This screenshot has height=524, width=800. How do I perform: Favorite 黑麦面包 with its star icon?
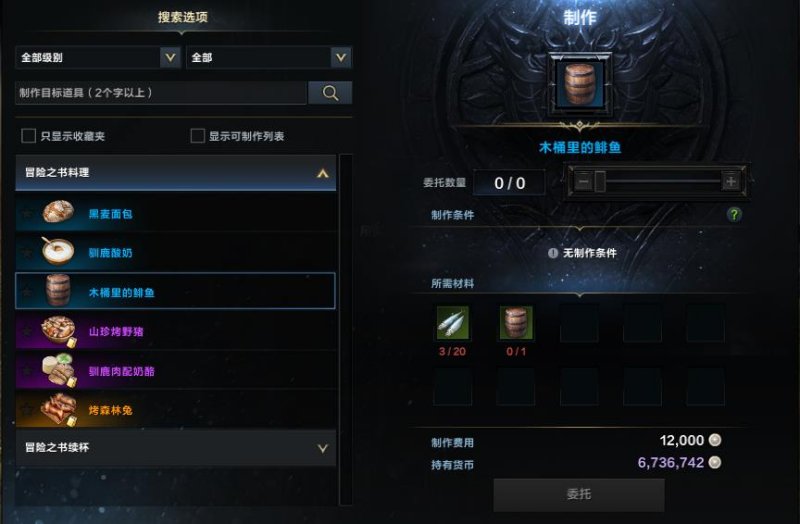[27, 213]
